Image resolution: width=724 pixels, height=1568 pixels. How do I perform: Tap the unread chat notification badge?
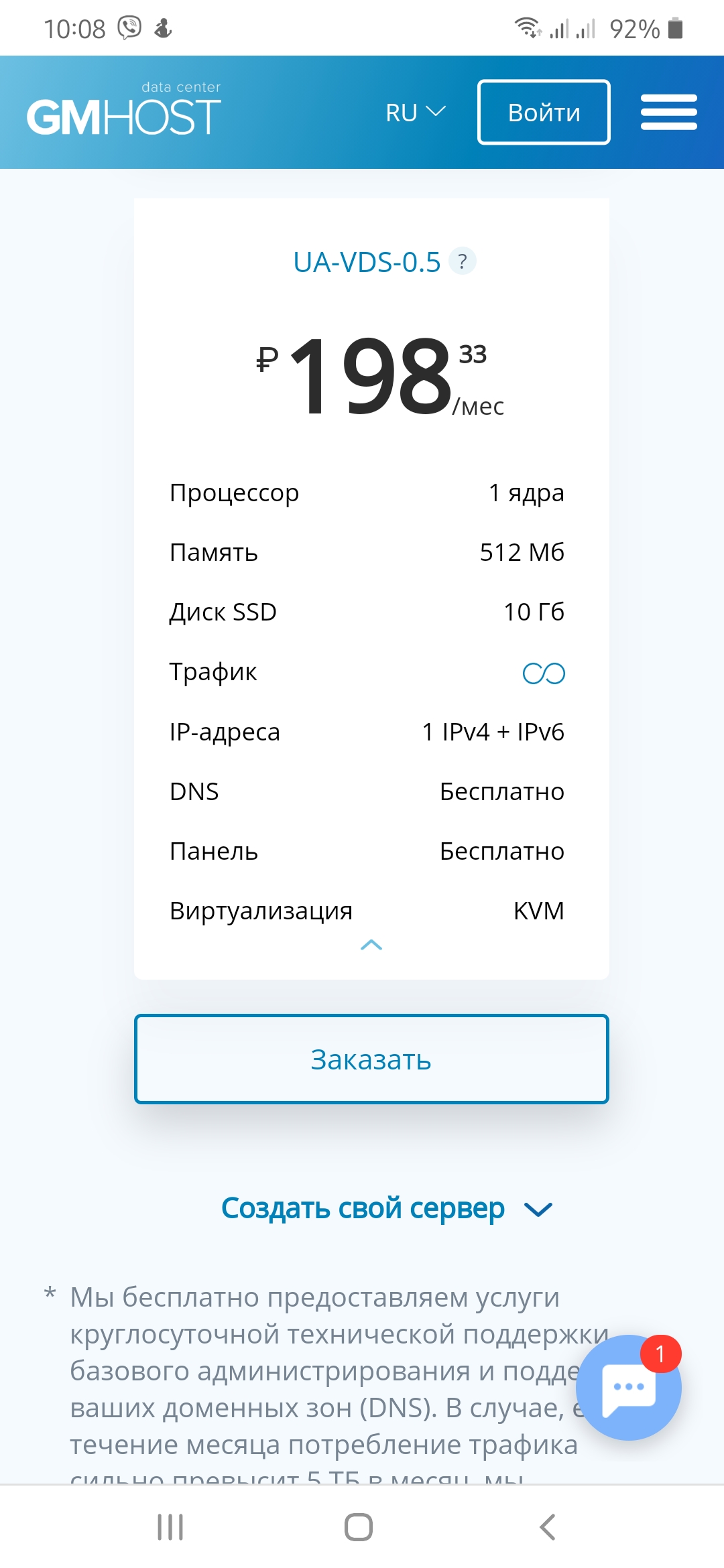pos(660,1354)
